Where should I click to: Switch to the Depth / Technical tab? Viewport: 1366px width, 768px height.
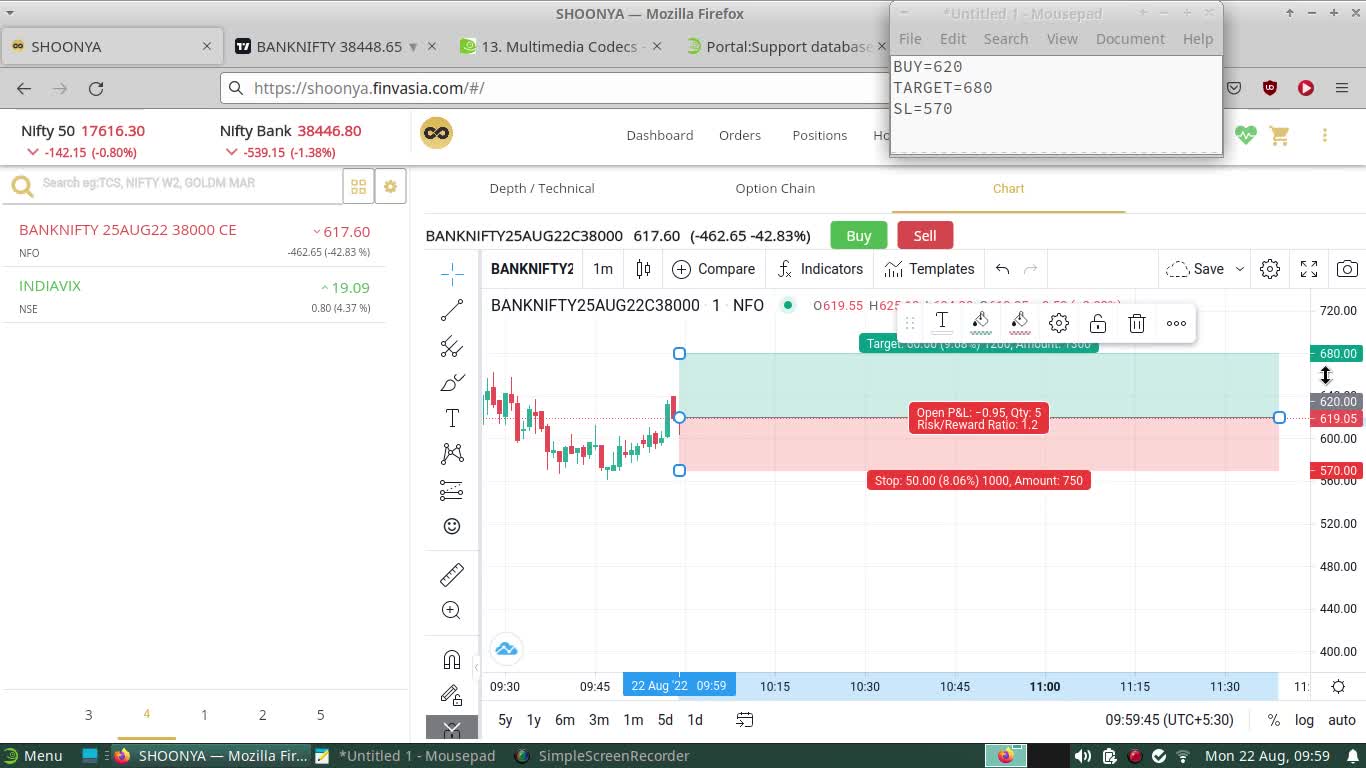click(542, 188)
